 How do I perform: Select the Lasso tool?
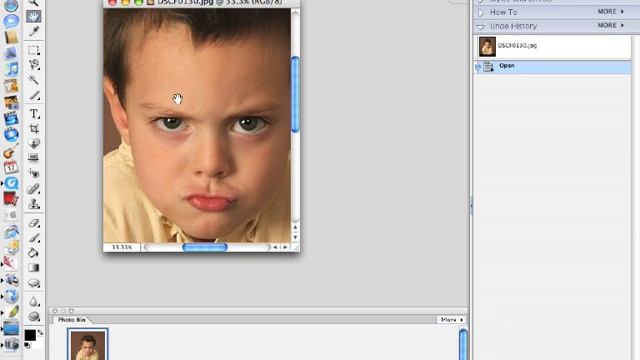tap(34, 64)
